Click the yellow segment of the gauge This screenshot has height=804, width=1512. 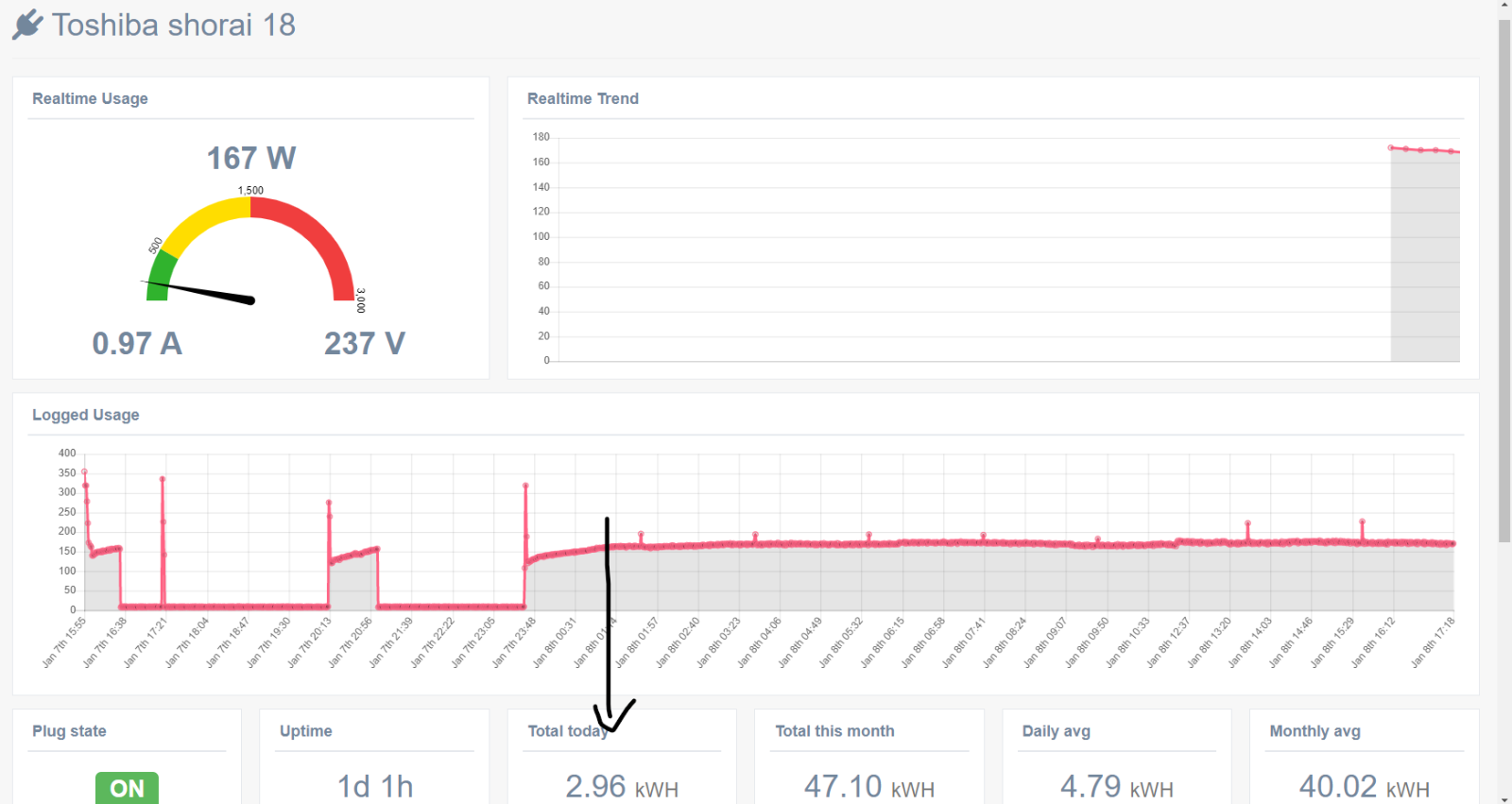coord(203,221)
